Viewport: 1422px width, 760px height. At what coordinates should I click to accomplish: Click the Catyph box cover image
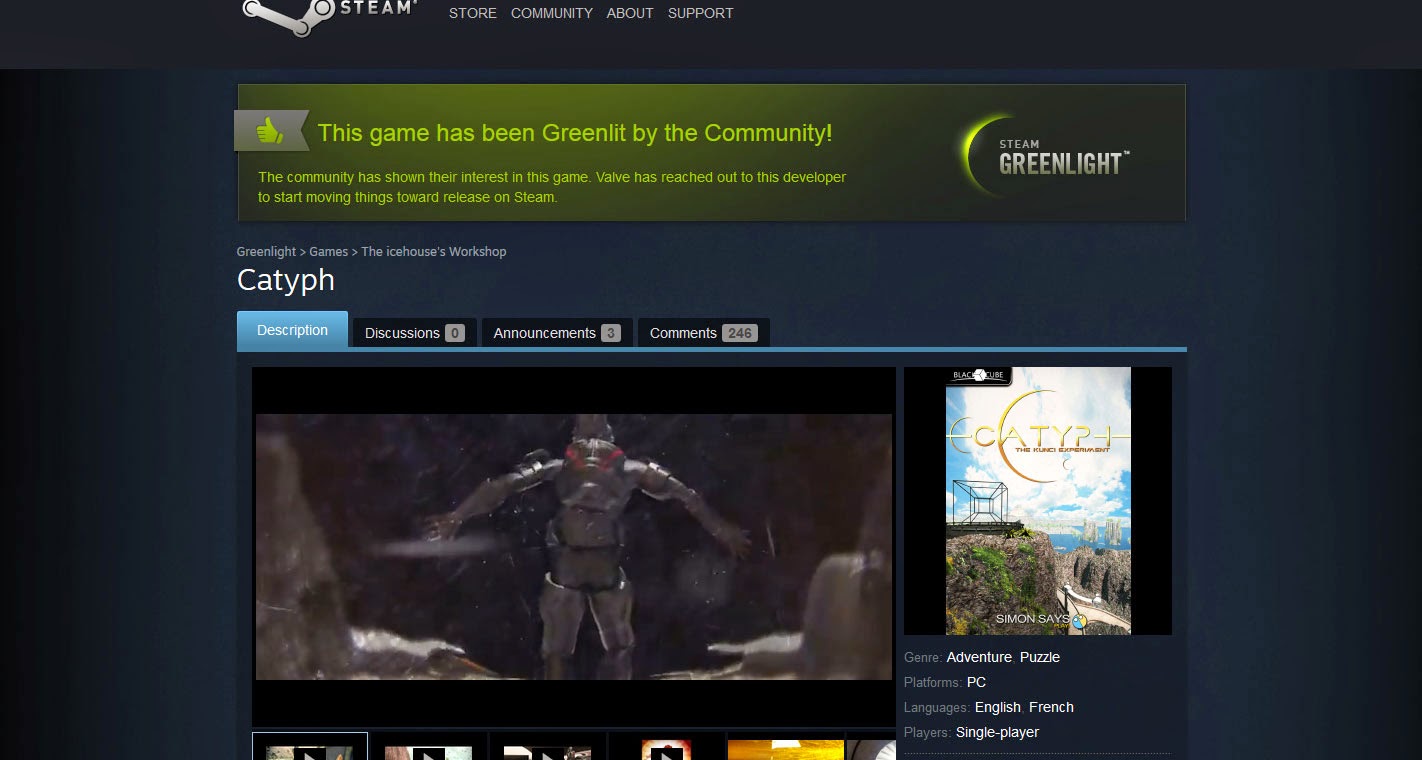[1038, 501]
